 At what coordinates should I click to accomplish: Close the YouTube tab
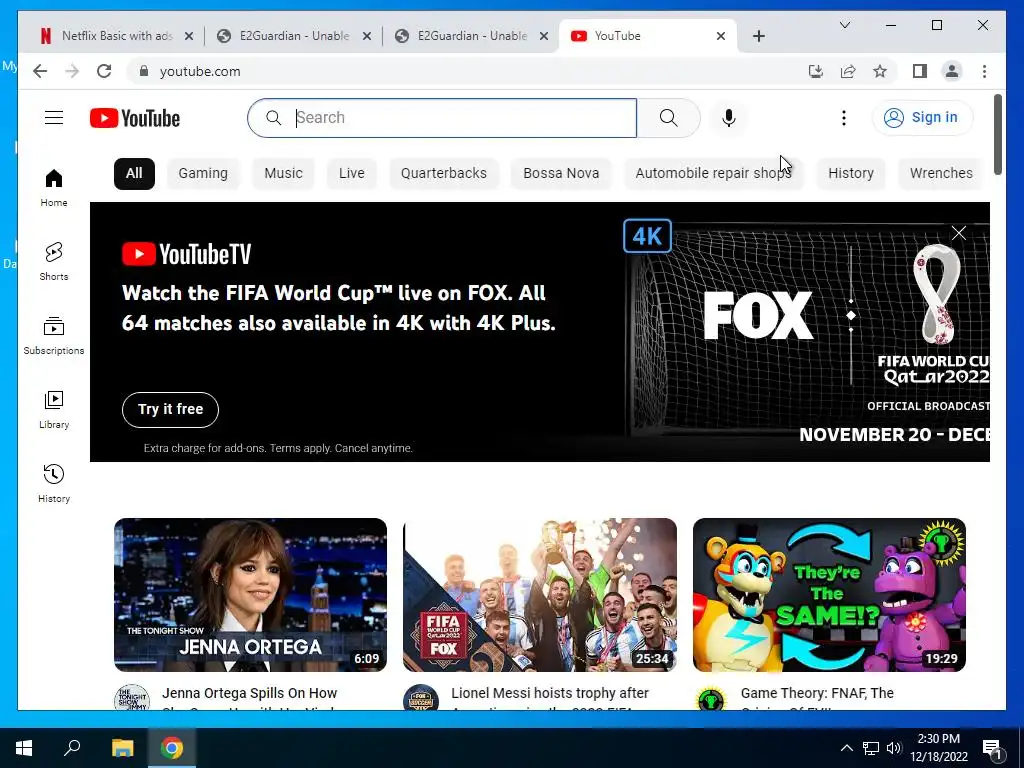coord(720,36)
